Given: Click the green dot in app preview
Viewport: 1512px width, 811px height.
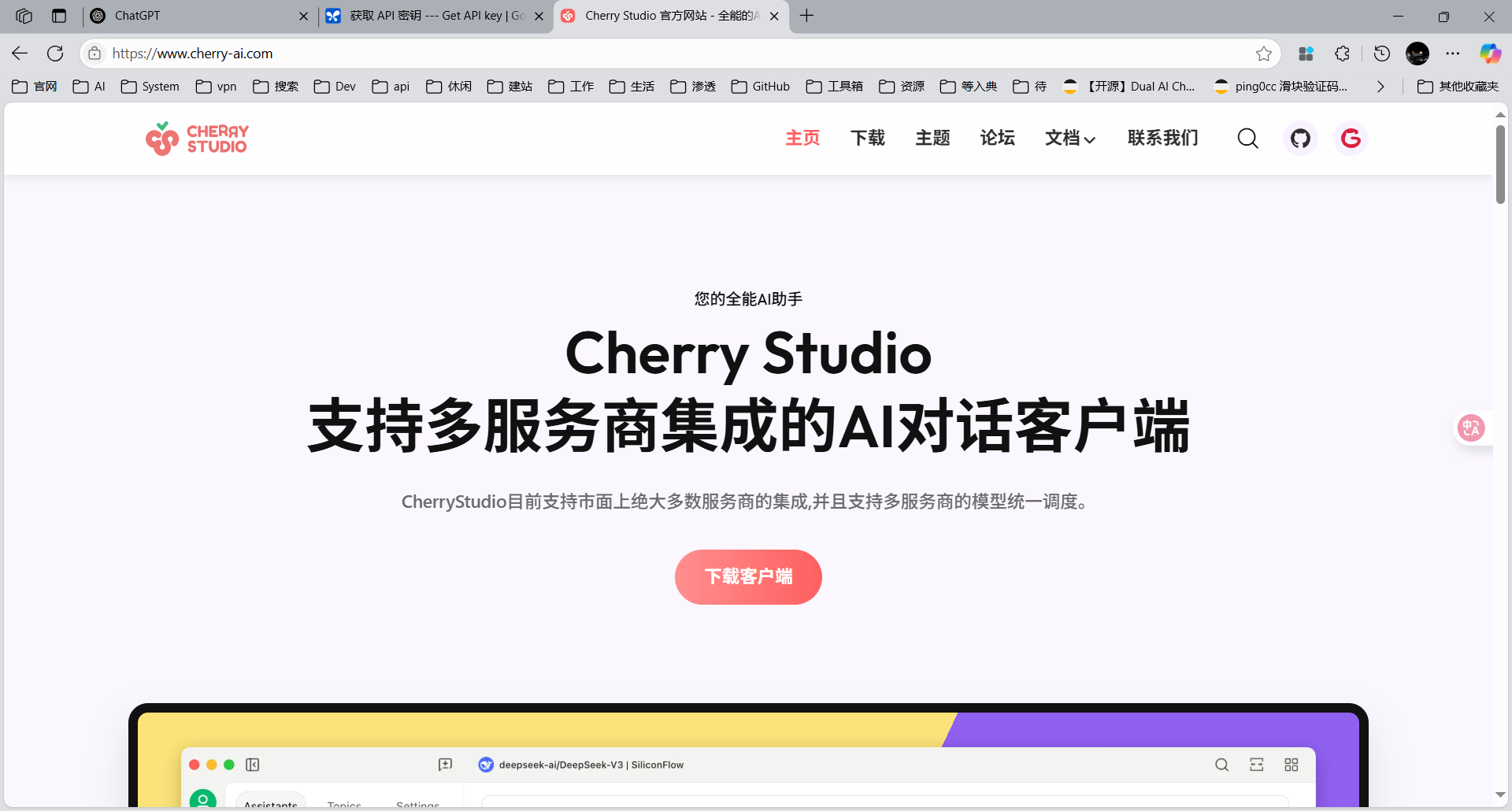Looking at the screenshot, I should [x=229, y=765].
